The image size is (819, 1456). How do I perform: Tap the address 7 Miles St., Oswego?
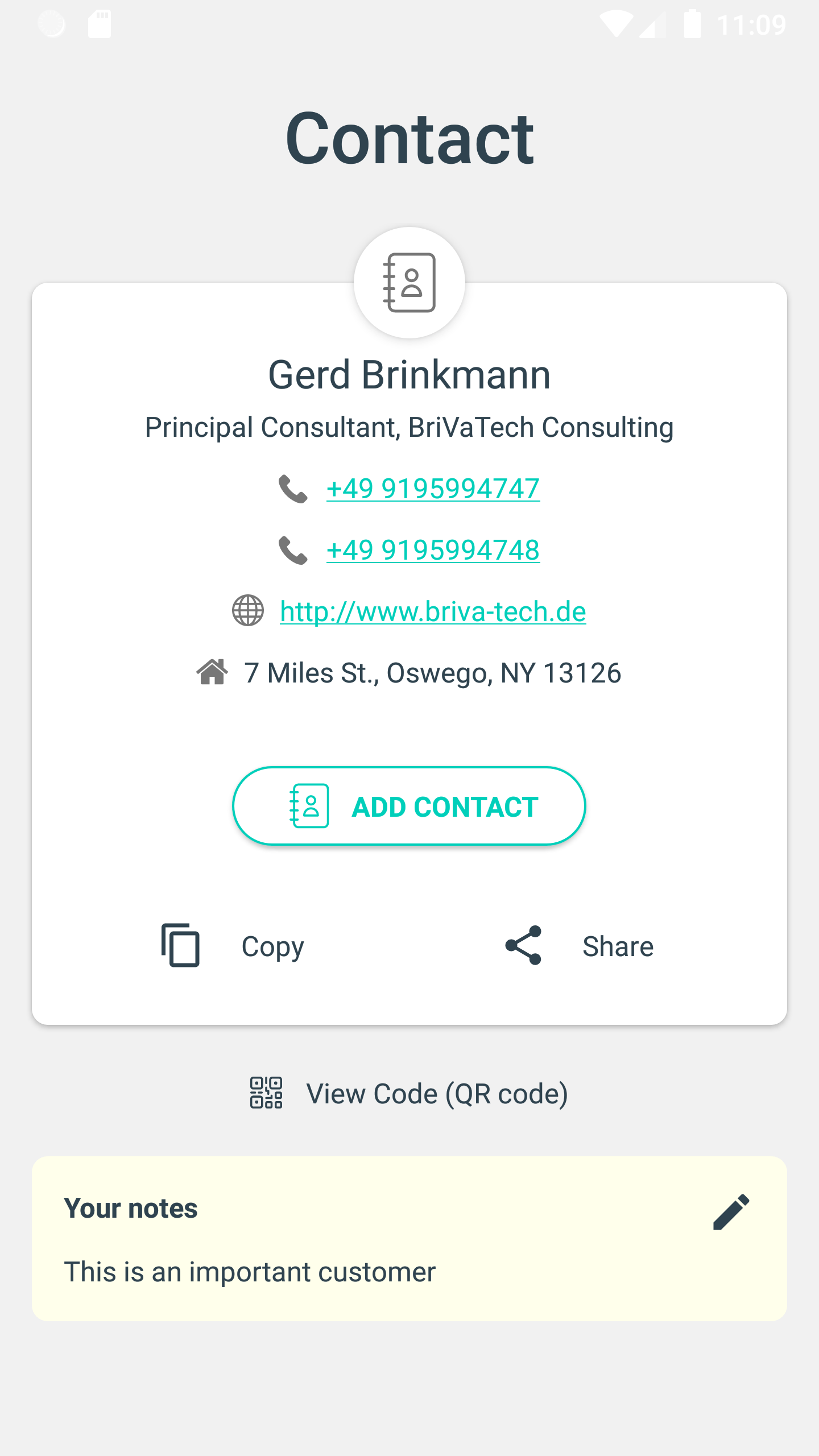tap(433, 673)
